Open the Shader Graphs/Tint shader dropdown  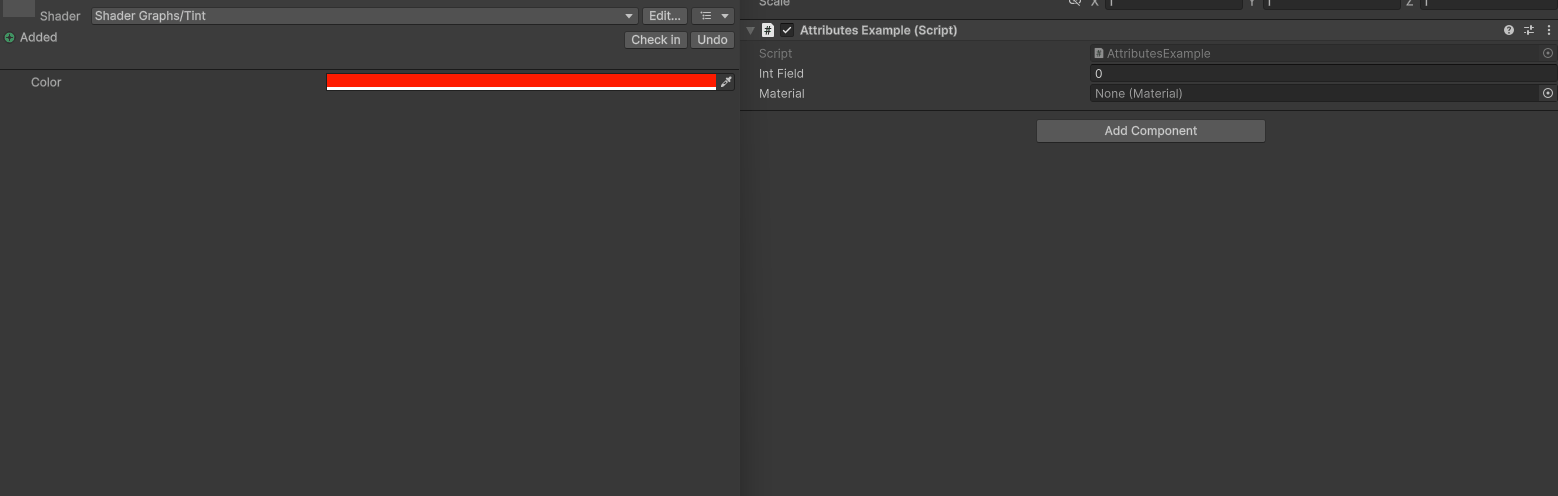[x=364, y=16]
